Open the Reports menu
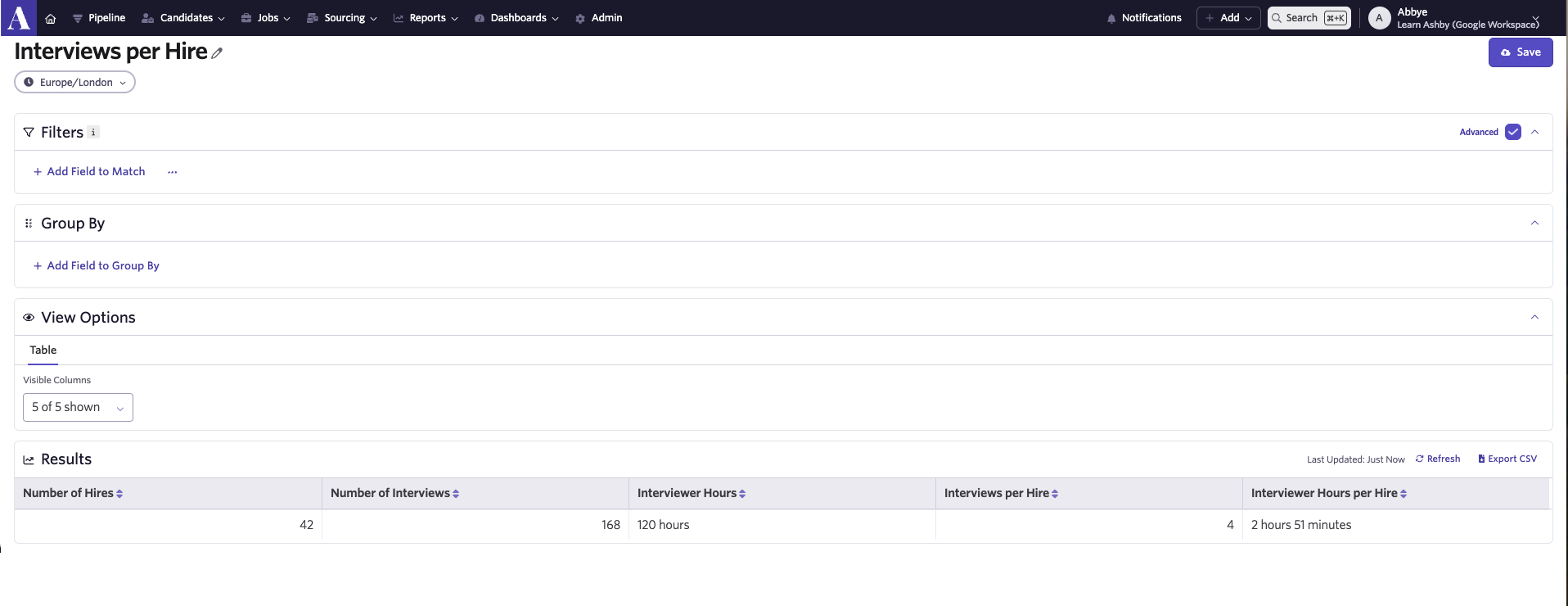 [426, 18]
